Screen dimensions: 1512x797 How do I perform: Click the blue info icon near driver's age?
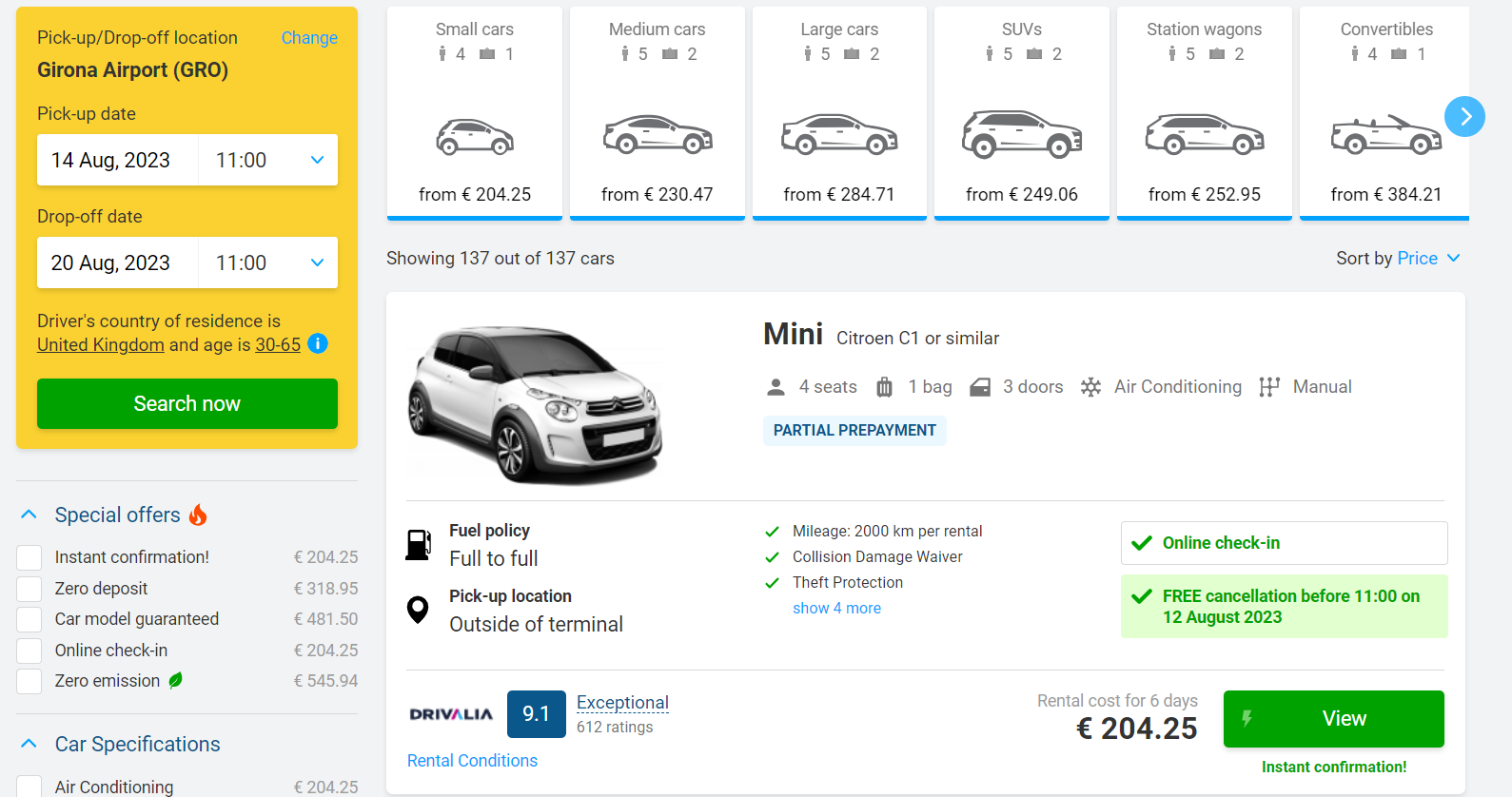pos(318,343)
